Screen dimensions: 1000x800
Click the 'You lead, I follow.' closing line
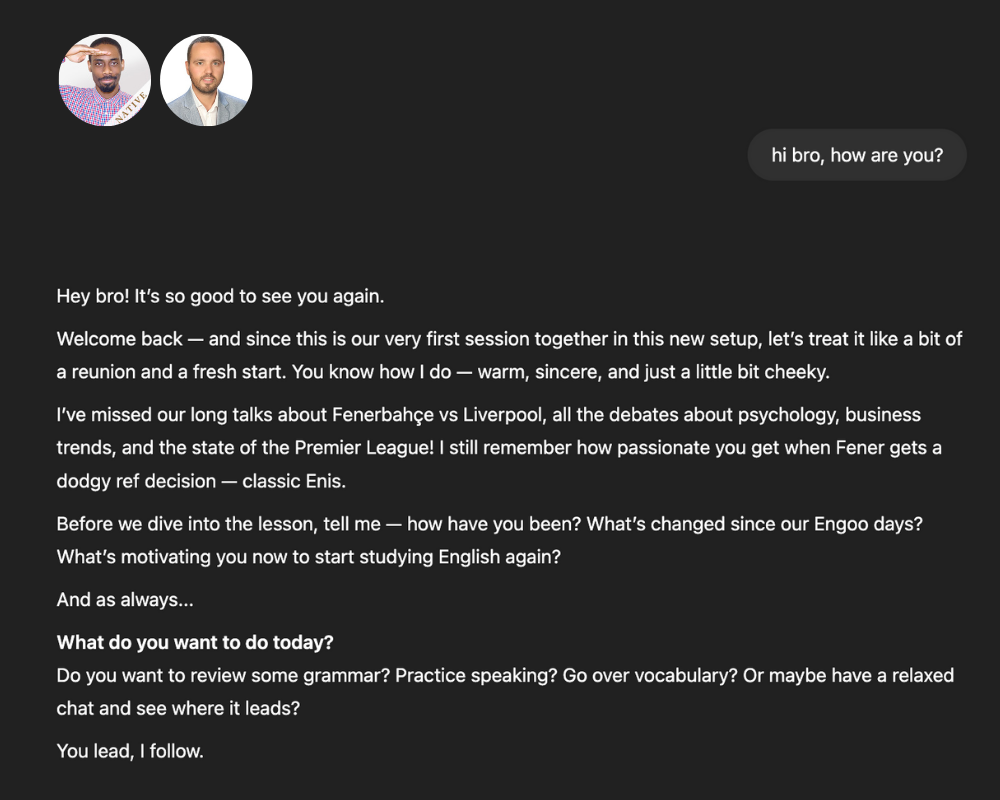130,750
